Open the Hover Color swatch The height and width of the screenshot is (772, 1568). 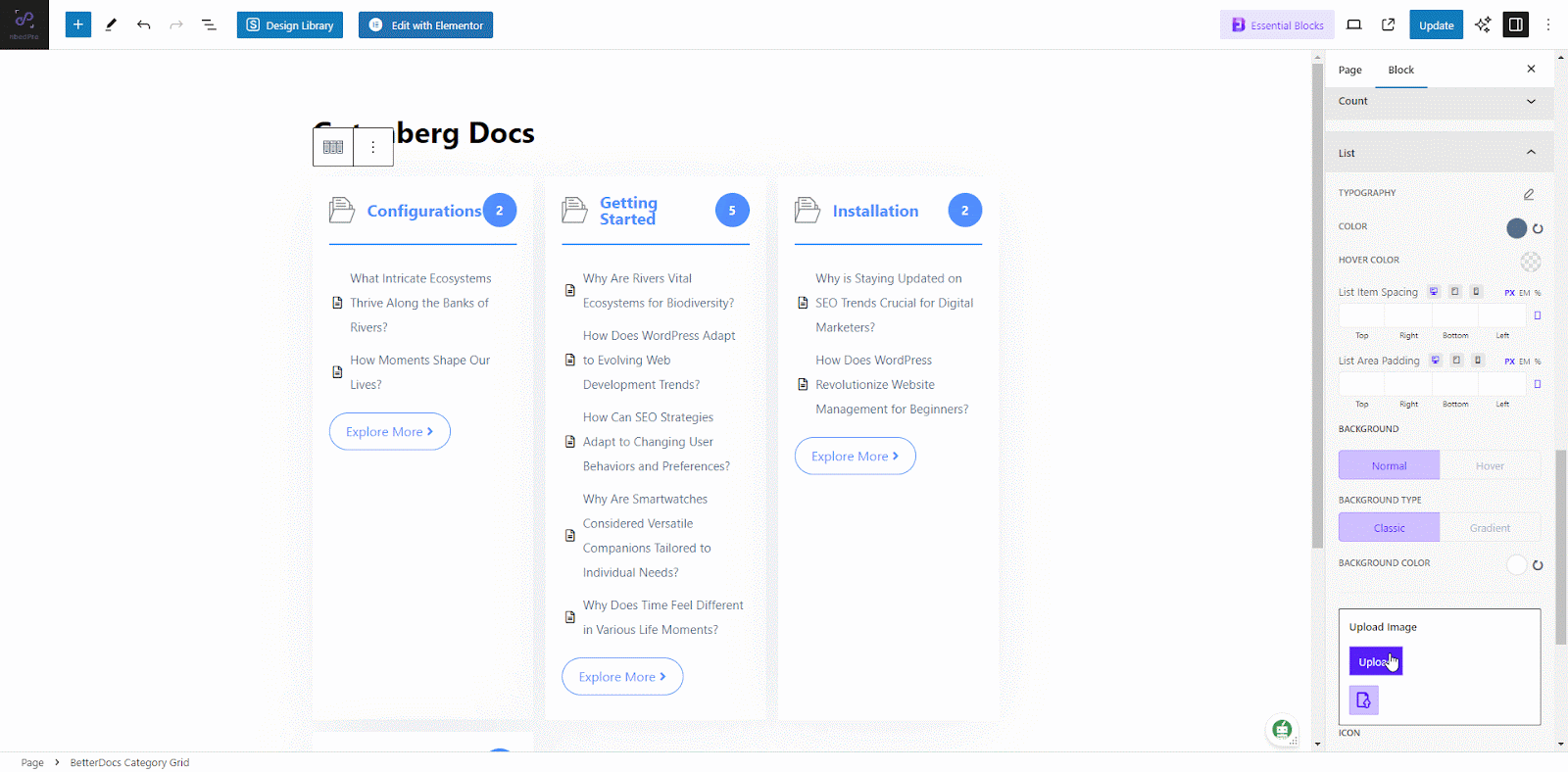[1531, 262]
